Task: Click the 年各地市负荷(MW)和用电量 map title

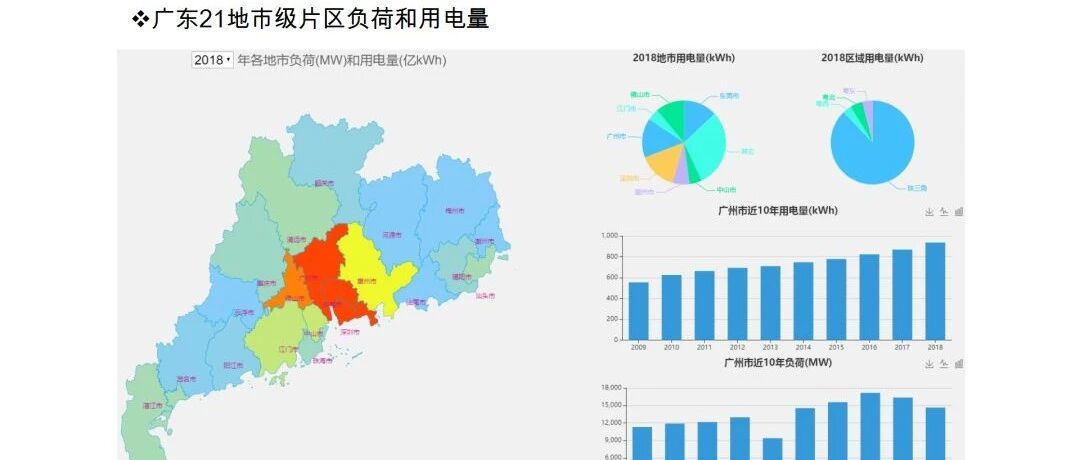Action: pos(342,61)
